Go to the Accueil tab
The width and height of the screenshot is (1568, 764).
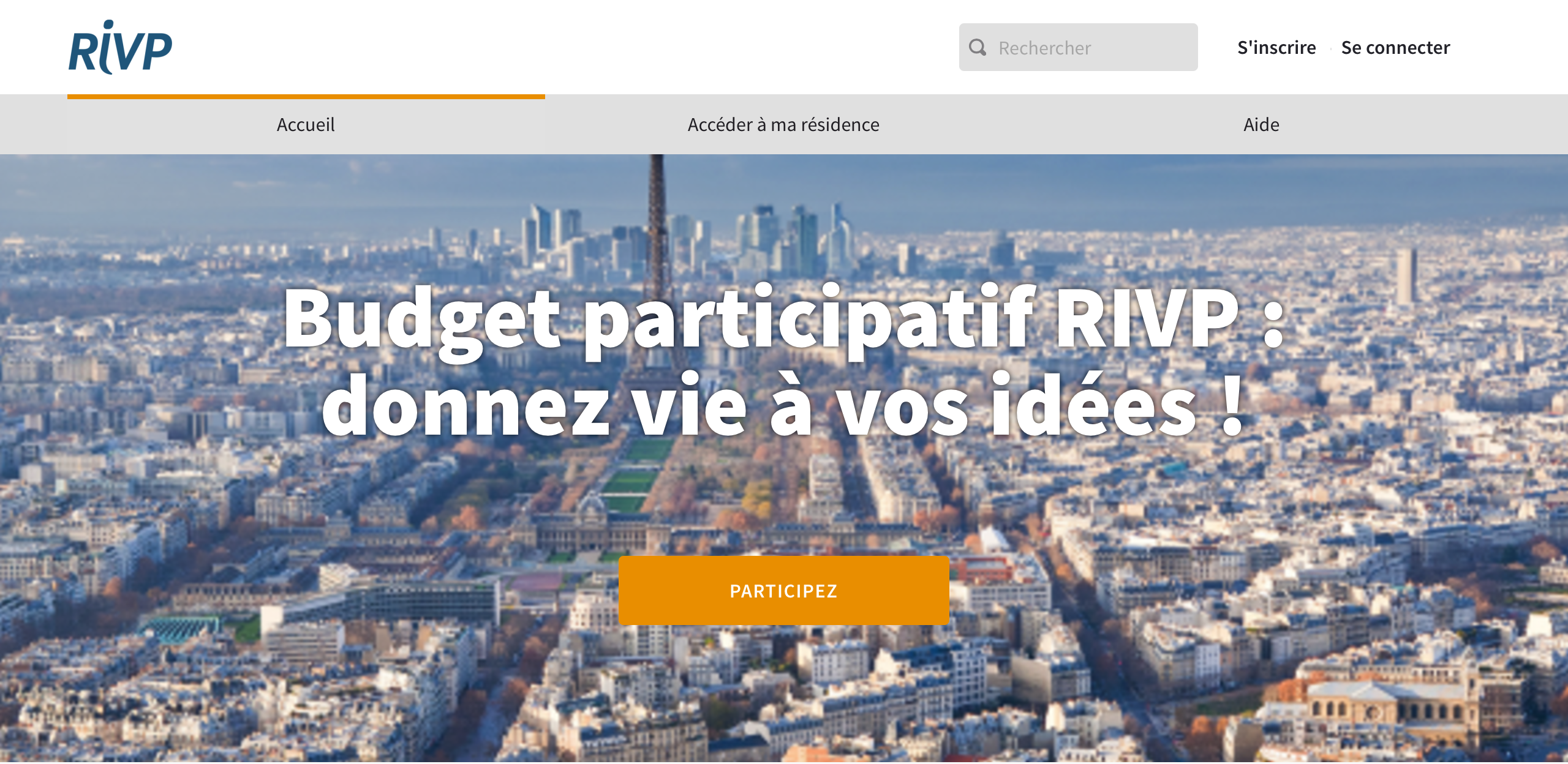pyautogui.click(x=306, y=124)
